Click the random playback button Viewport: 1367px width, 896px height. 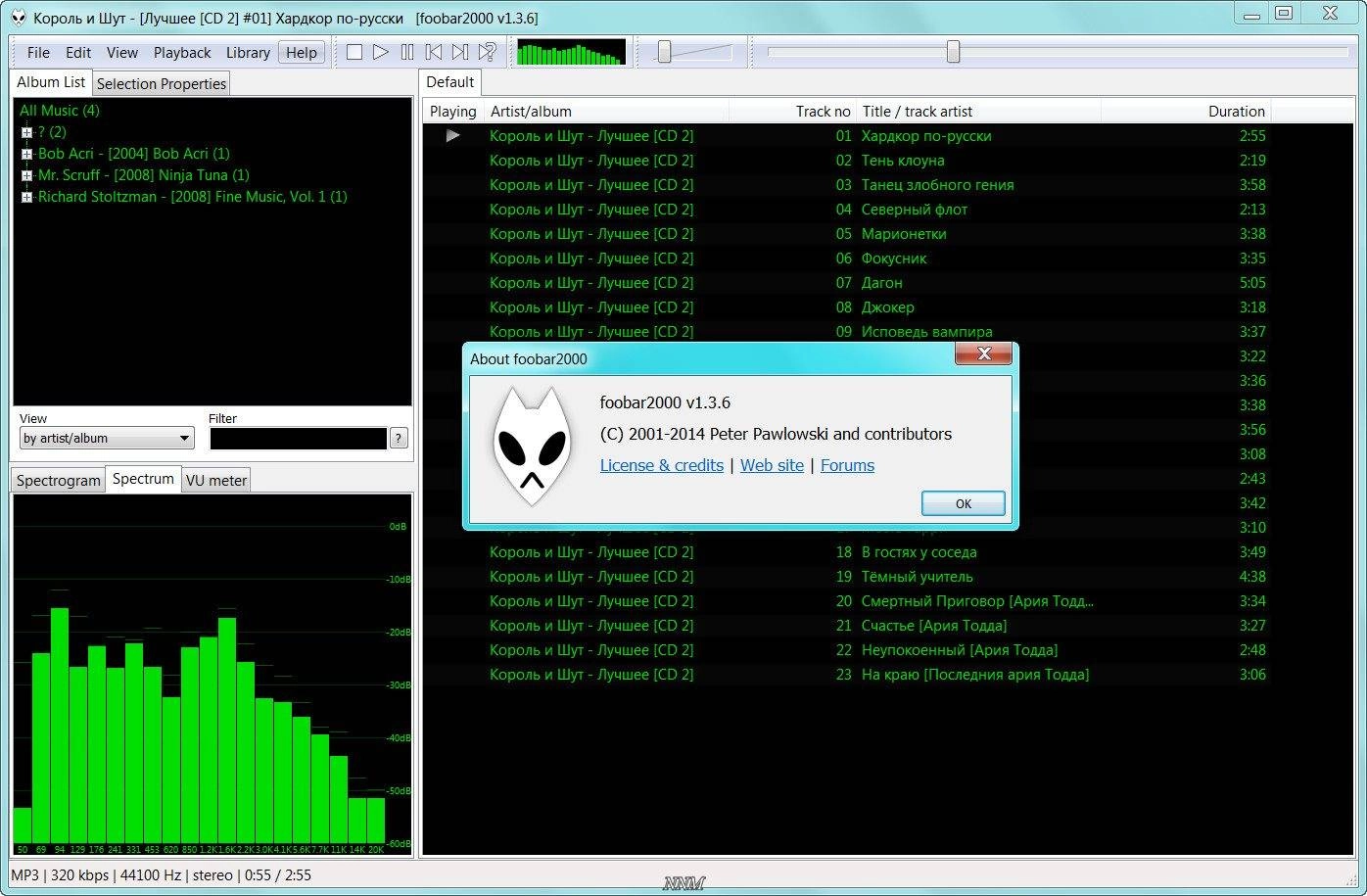(487, 52)
